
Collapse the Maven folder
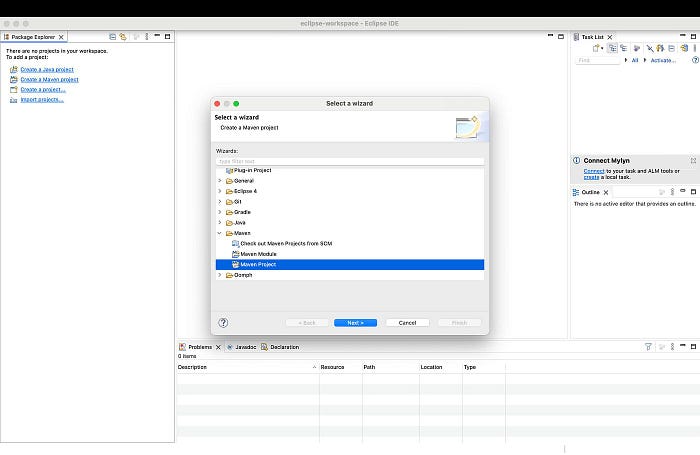[220, 233]
